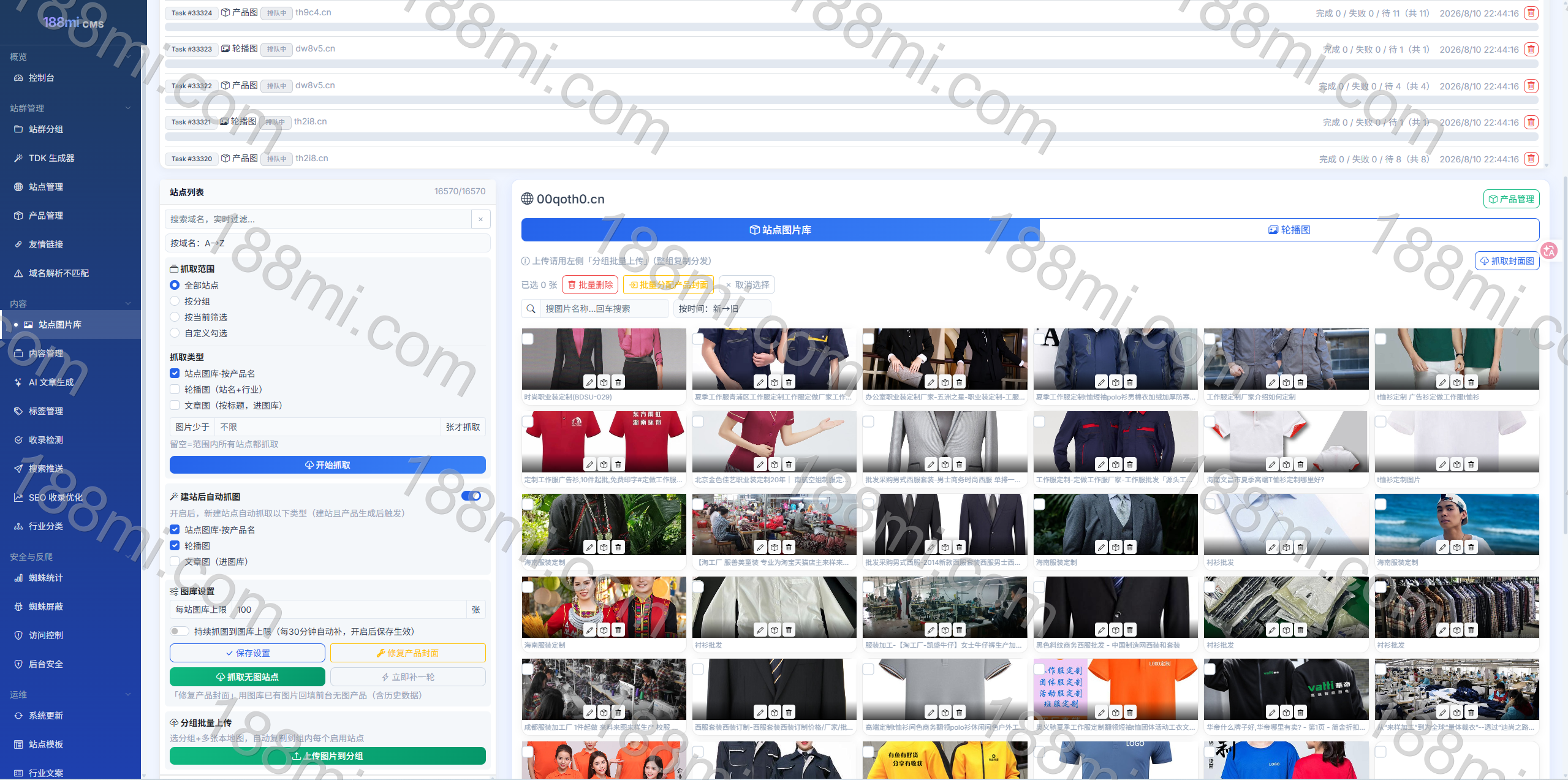Delete Task #33323 using the red trash icon
Viewport: 1568px width, 780px height.
[x=1531, y=50]
